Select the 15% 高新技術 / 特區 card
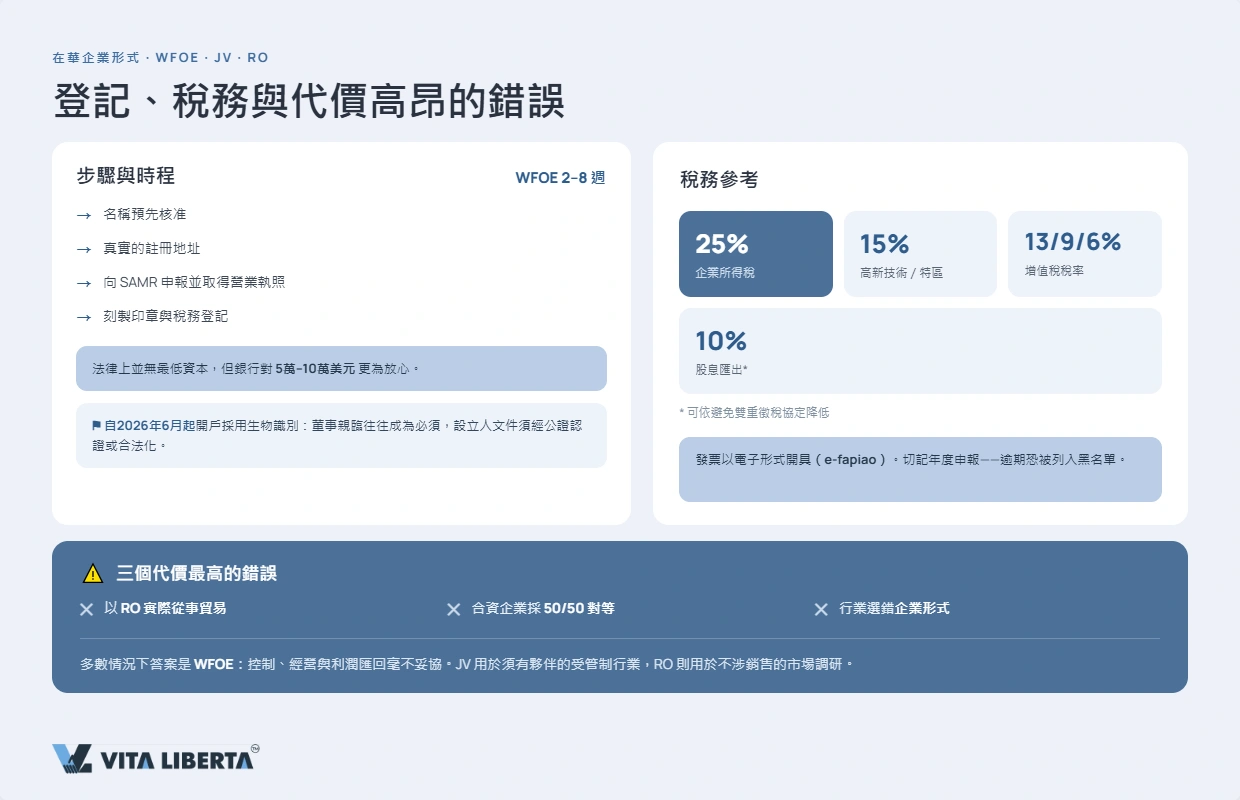The height and width of the screenshot is (800, 1240). point(920,254)
